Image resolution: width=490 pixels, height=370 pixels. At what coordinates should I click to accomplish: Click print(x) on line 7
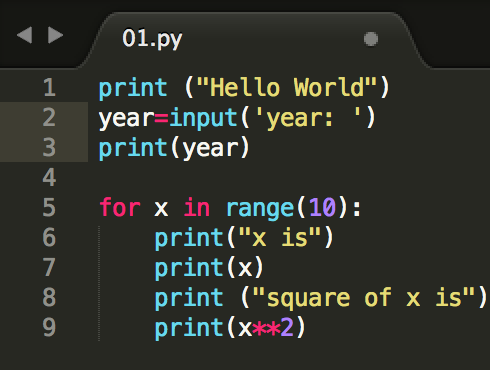click(209, 268)
